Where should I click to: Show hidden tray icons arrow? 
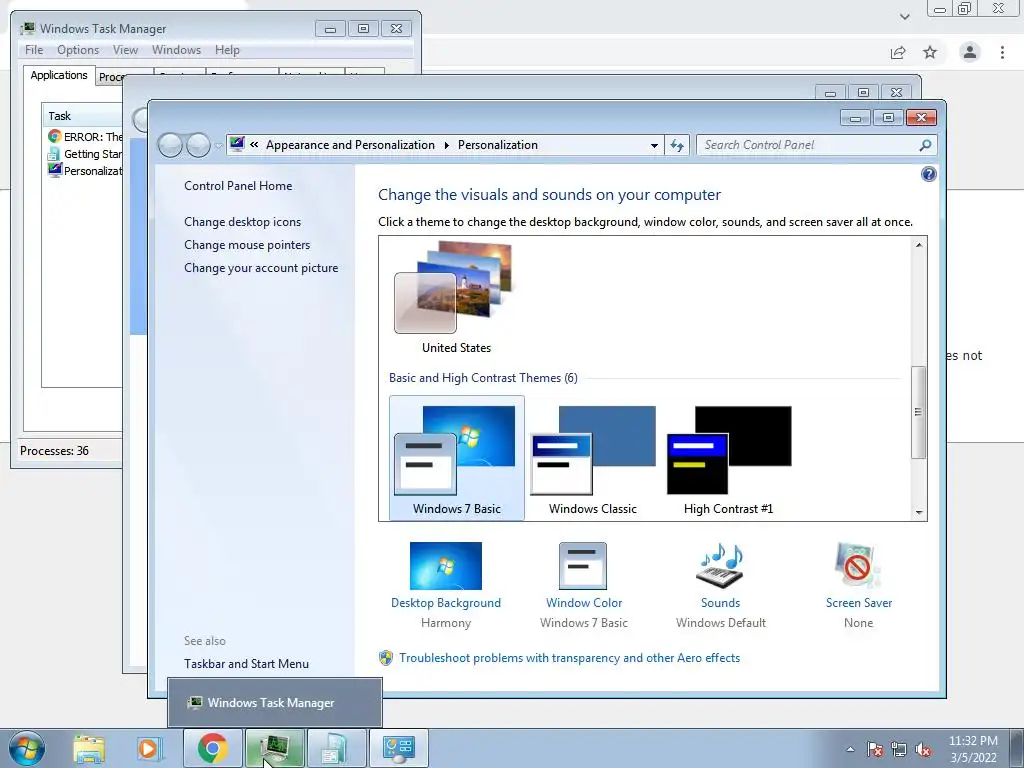[850, 749]
